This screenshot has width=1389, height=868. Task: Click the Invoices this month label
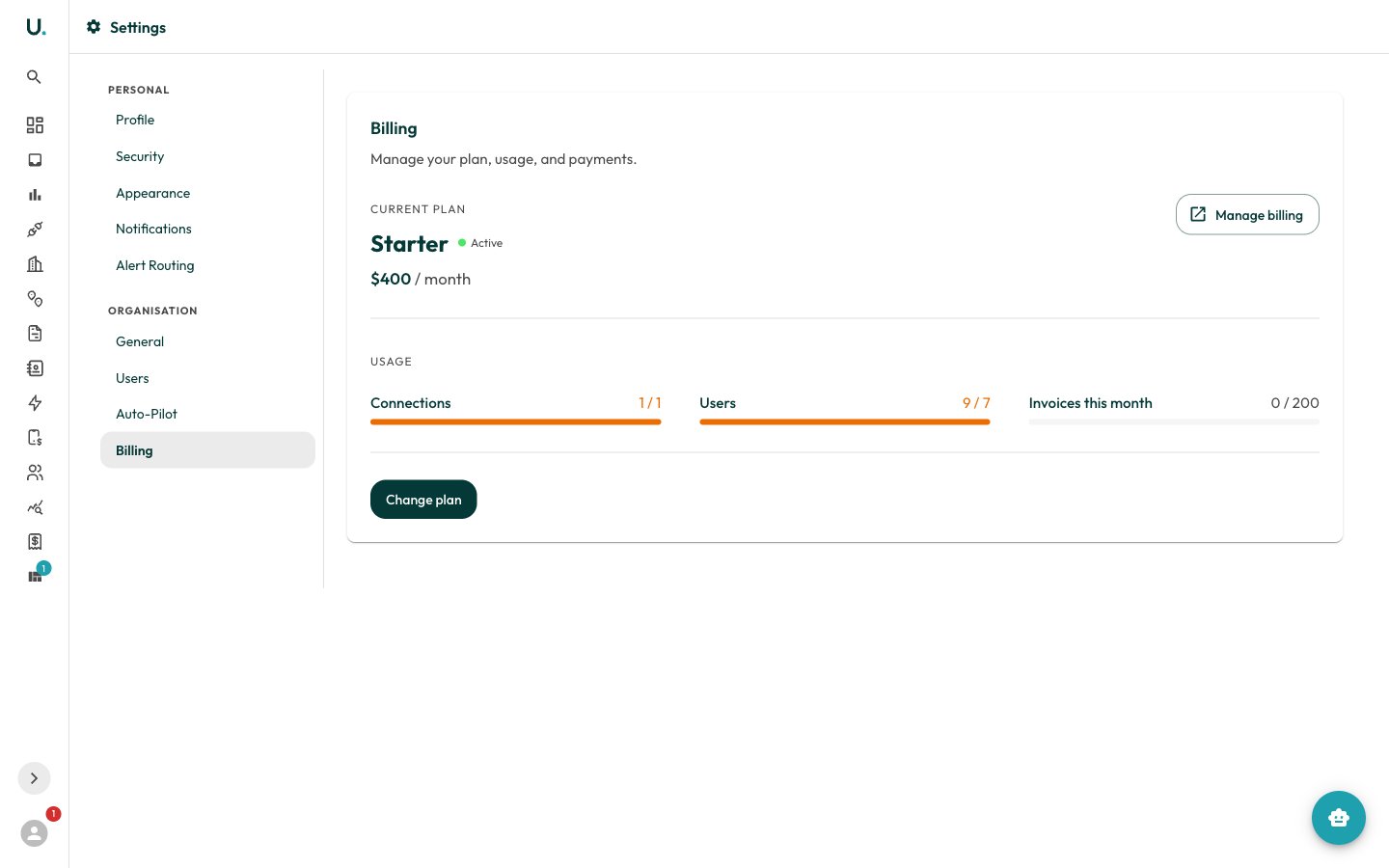click(1090, 403)
